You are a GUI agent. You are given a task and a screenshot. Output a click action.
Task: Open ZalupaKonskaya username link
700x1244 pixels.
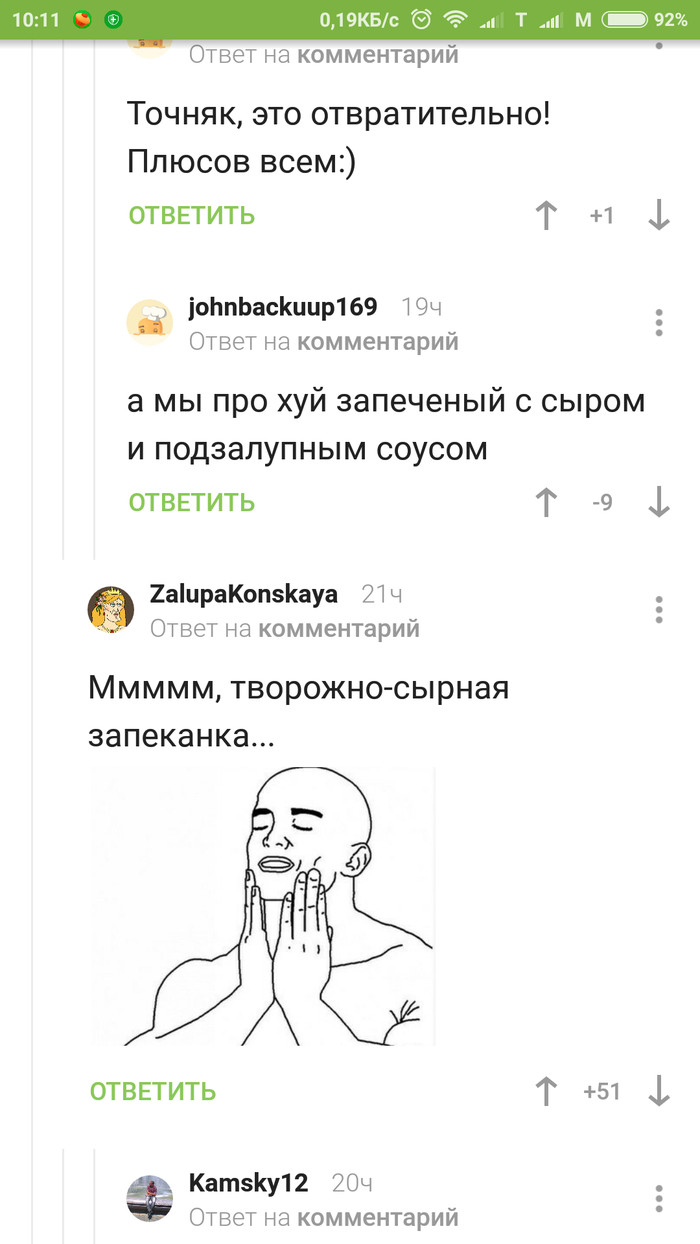pos(244,594)
